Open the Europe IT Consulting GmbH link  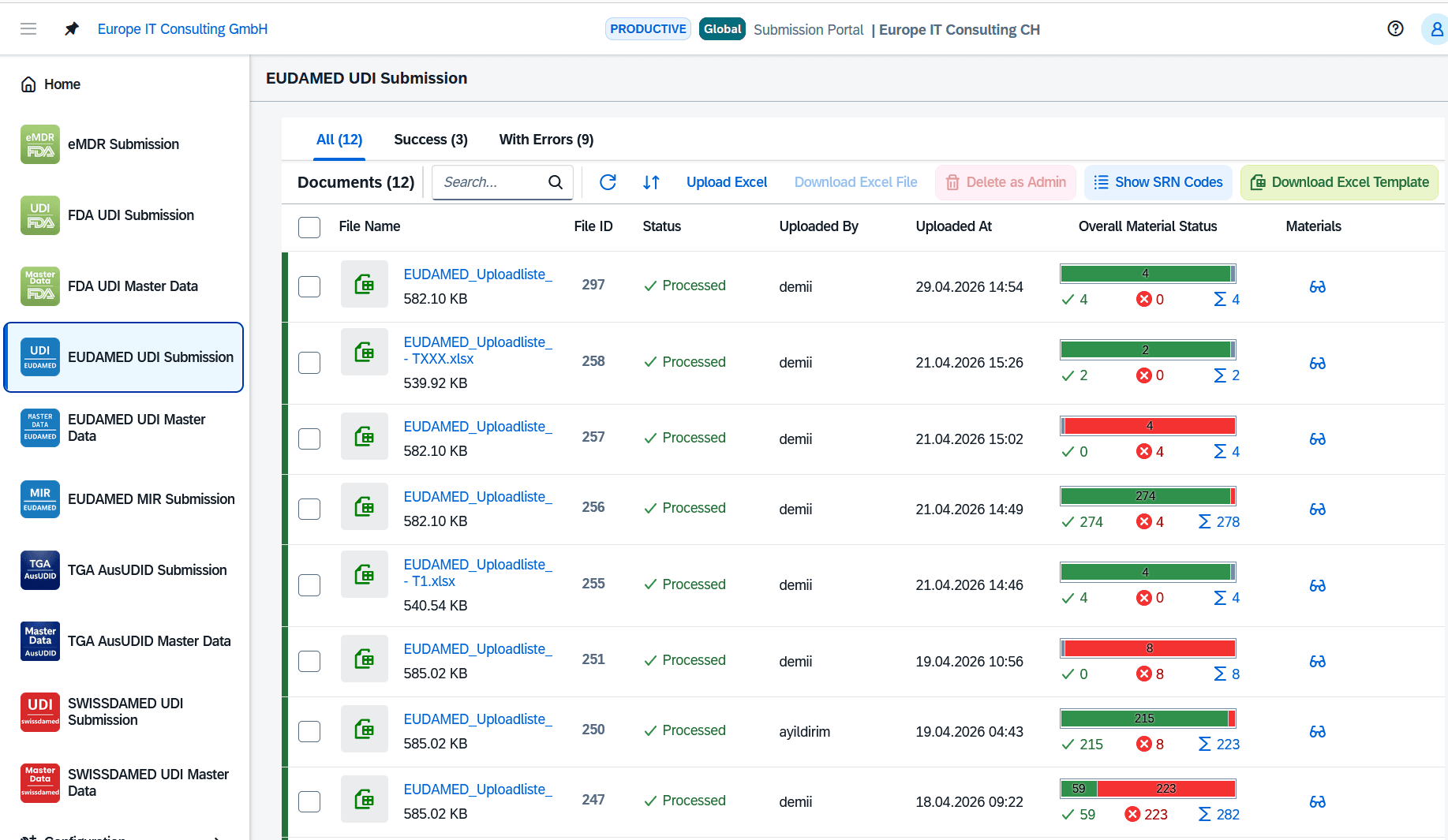tap(182, 29)
